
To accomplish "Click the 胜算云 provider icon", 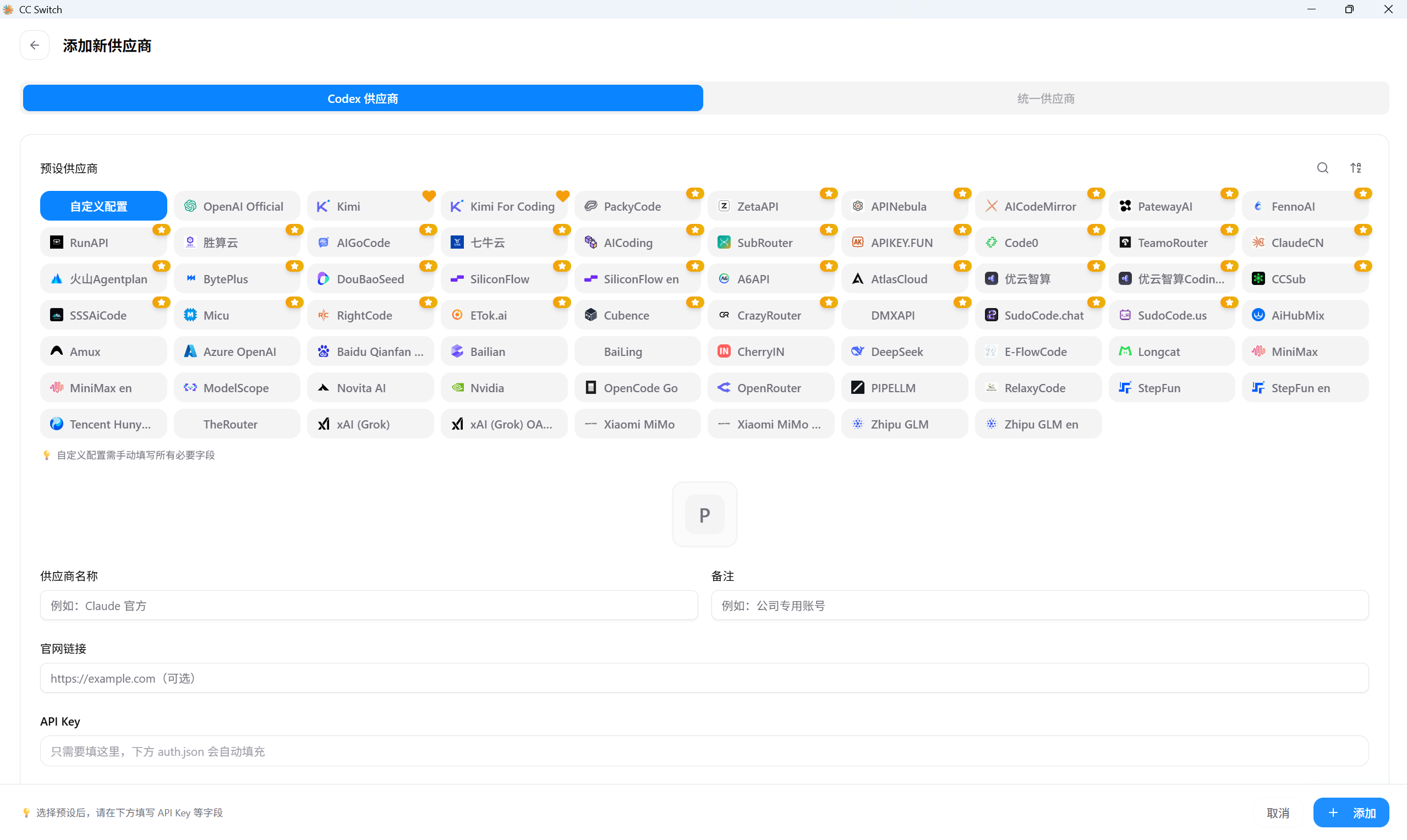I will [x=190, y=242].
